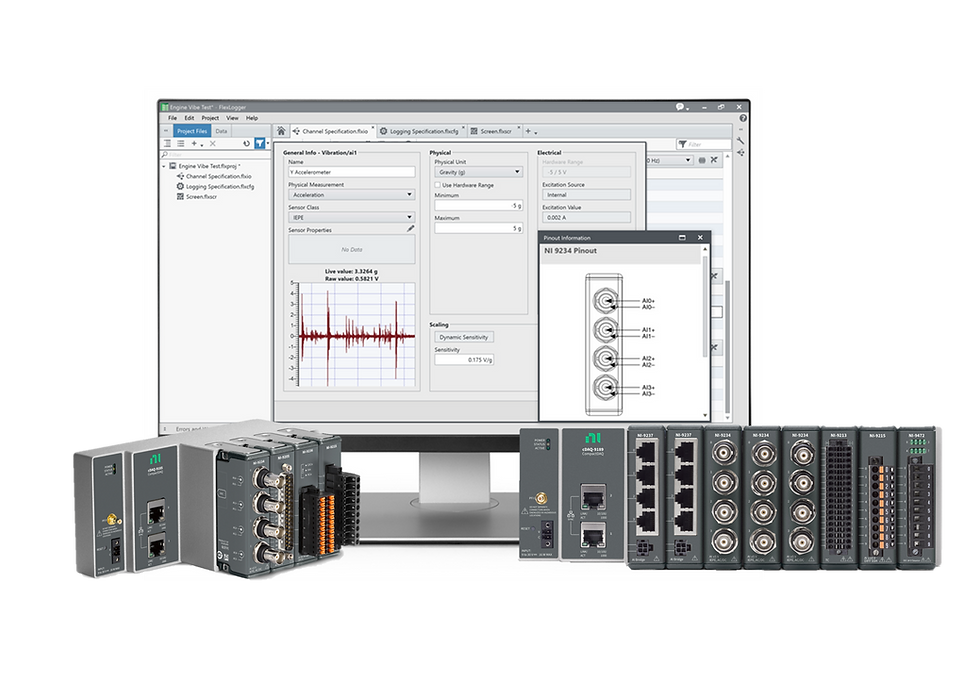This screenshot has height=683, width=980.
Task: Open the filter funnel dropdown arrow
Action: point(268,144)
